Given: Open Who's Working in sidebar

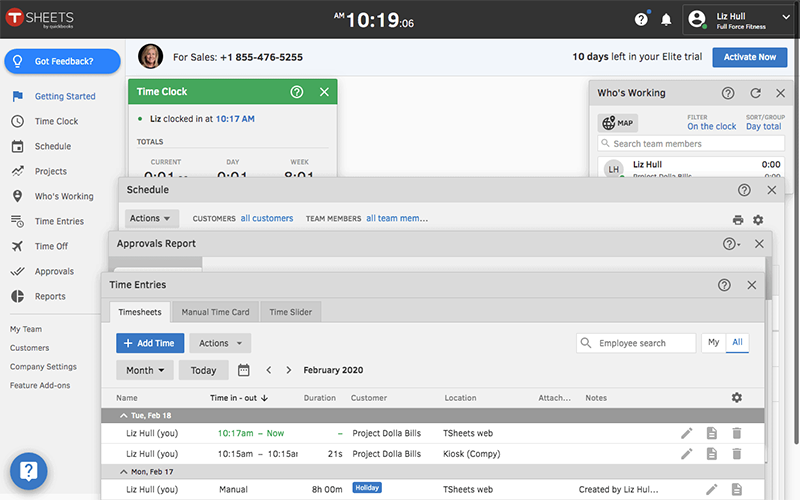Looking at the screenshot, I should [x=53, y=196].
